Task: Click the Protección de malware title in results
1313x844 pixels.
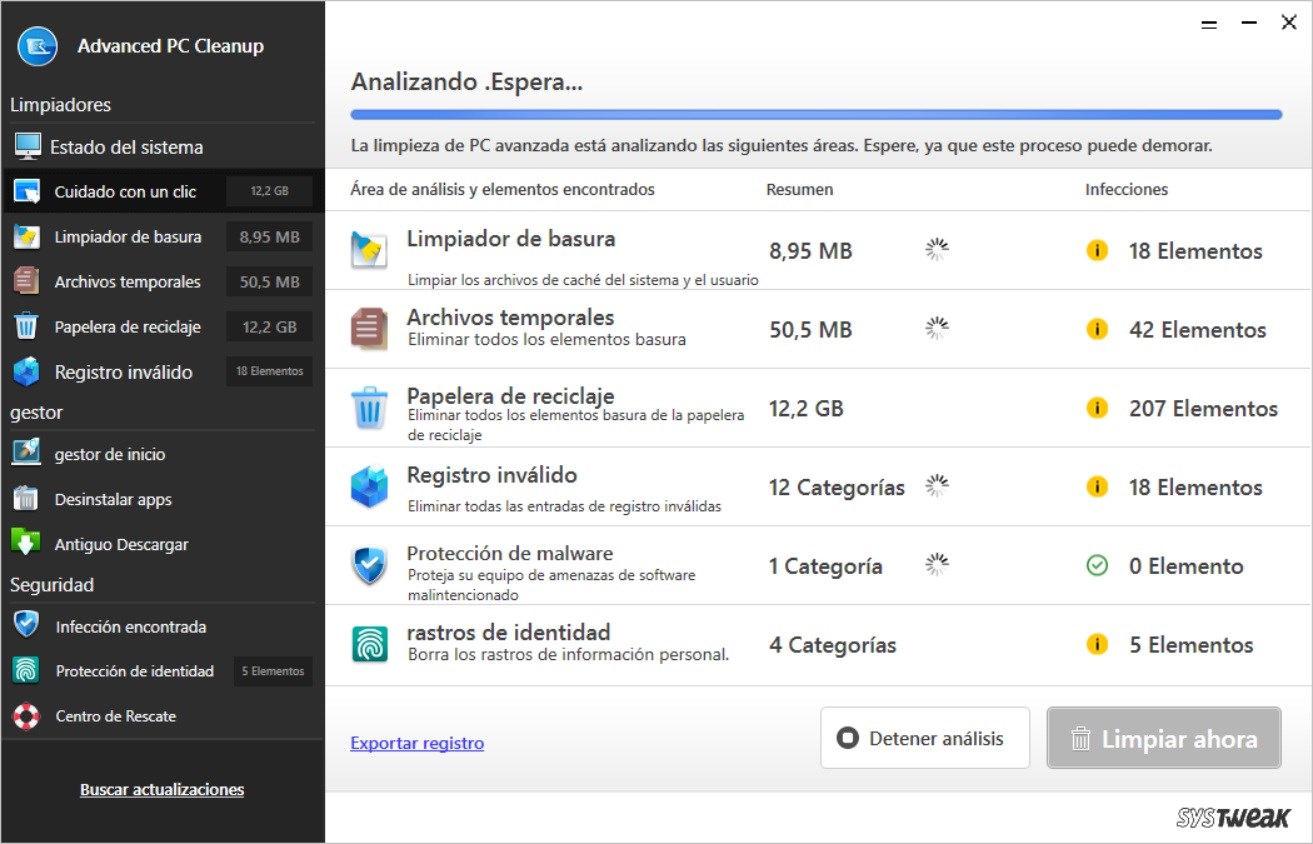Action: (510, 553)
